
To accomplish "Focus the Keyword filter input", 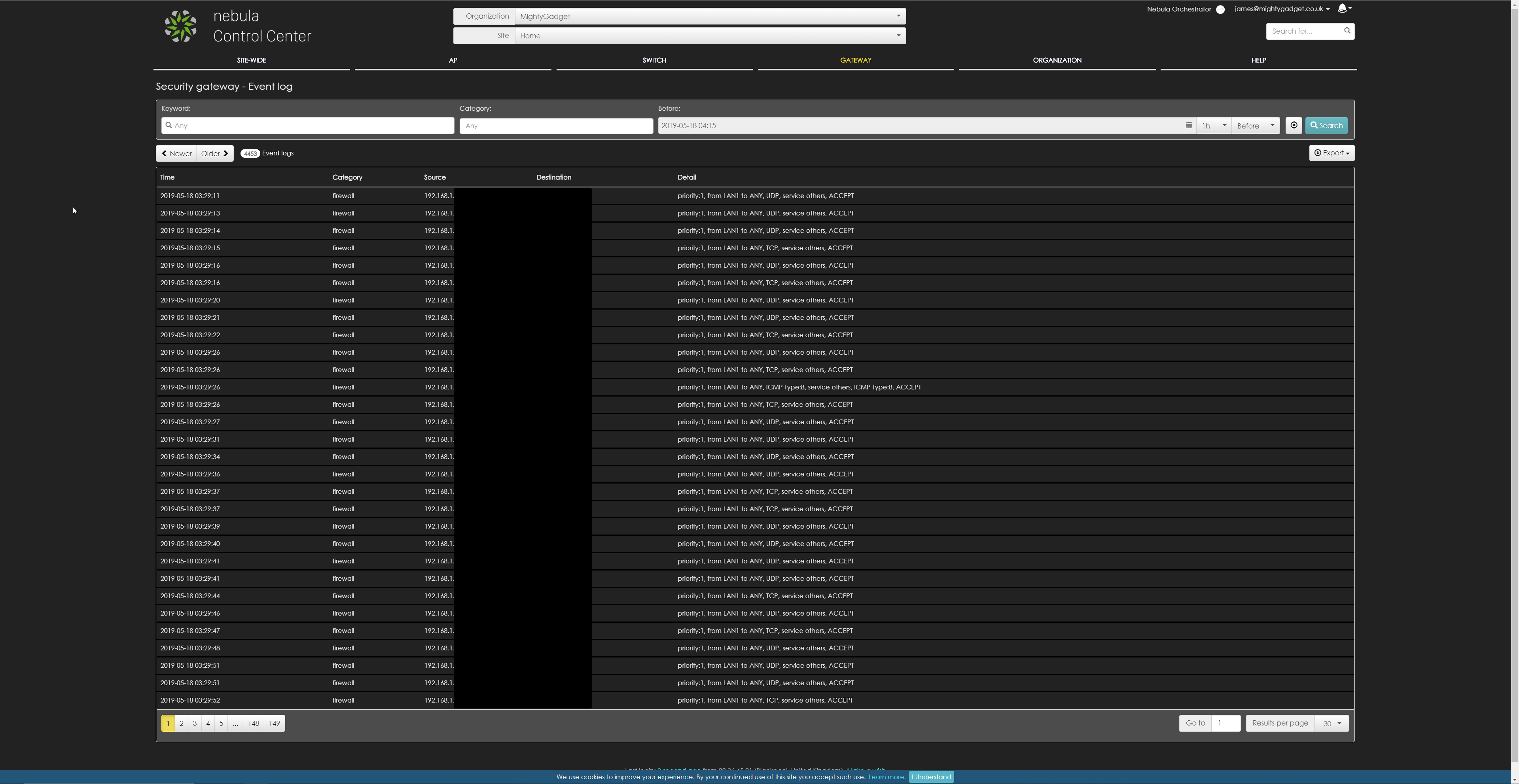I will (308, 126).
